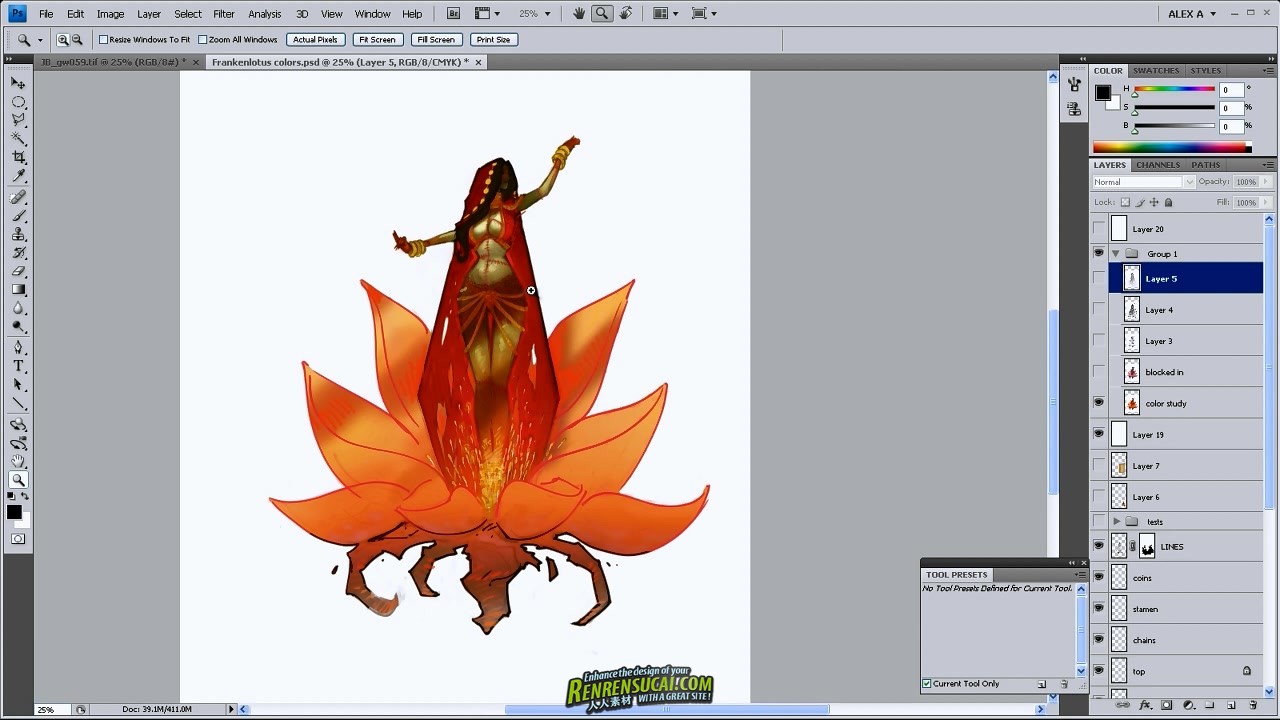Switch to the Channels tab
The image size is (1280, 720).
(1158, 165)
